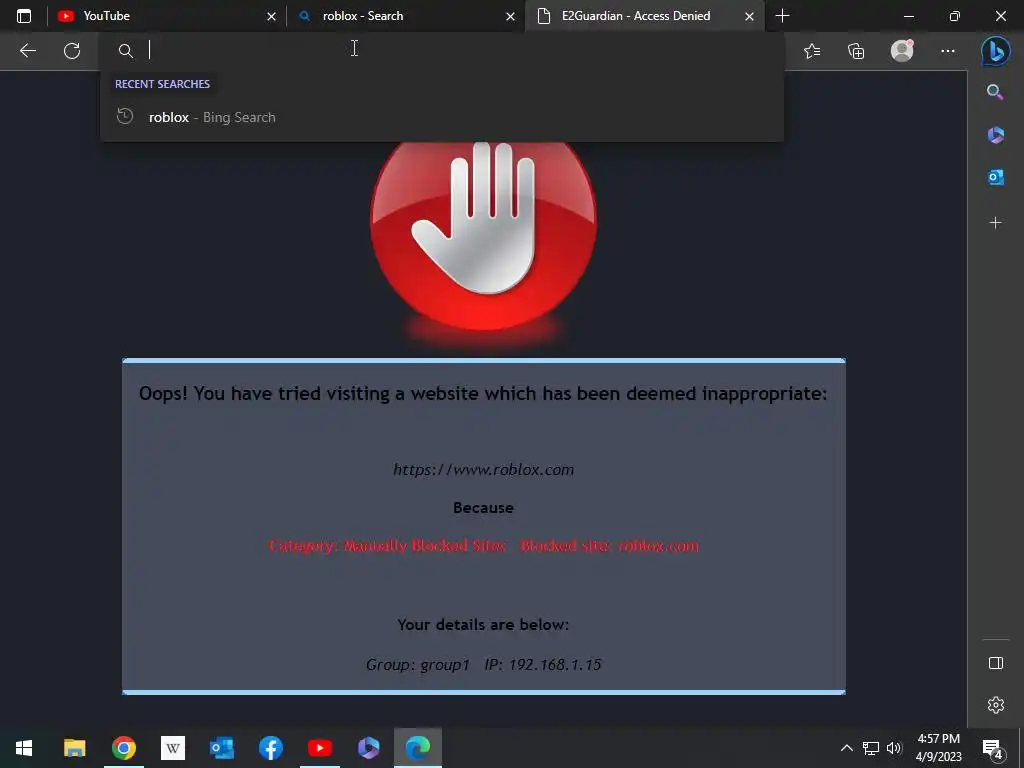Show hidden system tray icons
The height and width of the screenshot is (768, 1024).
point(846,748)
